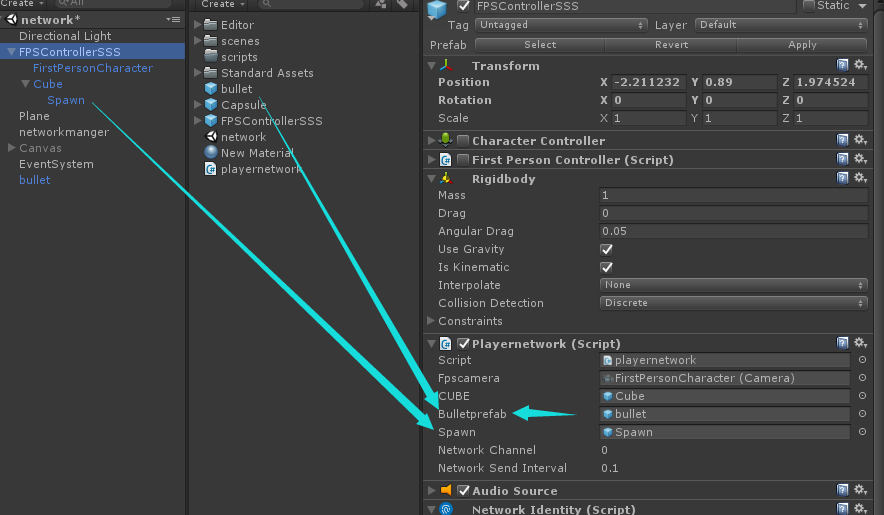Open the Interpolate dropdown

click(x=733, y=285)
